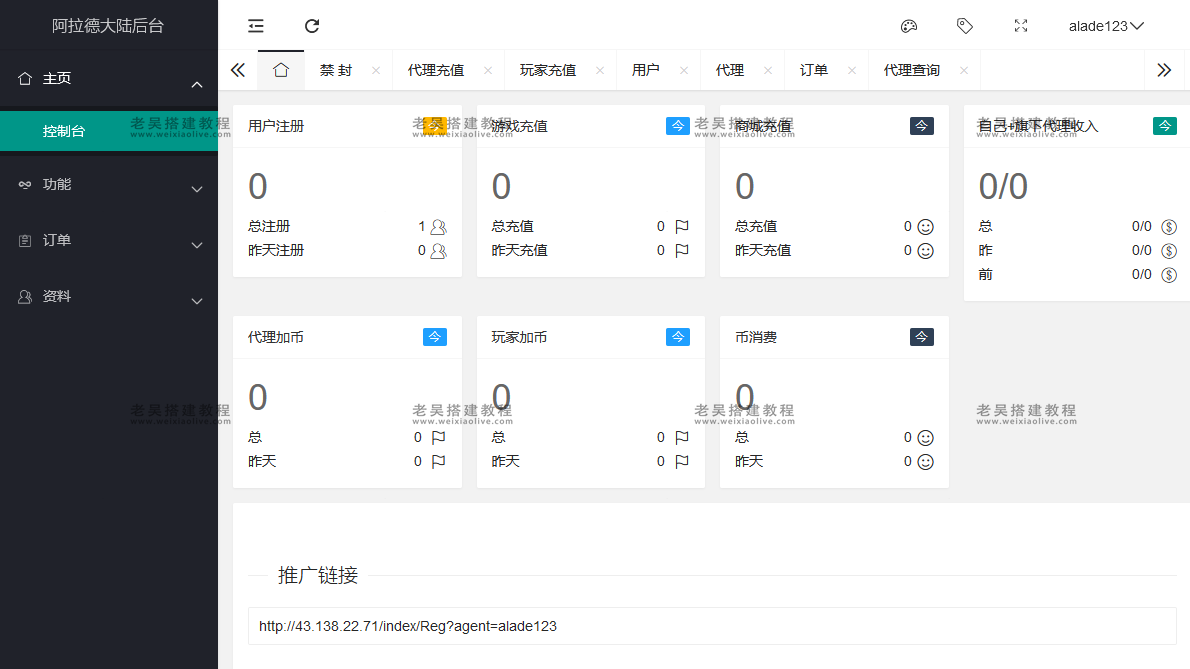This screenshot has width=1190, height=669.
Task: Toggle the 今 badge on 游戏充值 card
Action: tap(678, 125)
